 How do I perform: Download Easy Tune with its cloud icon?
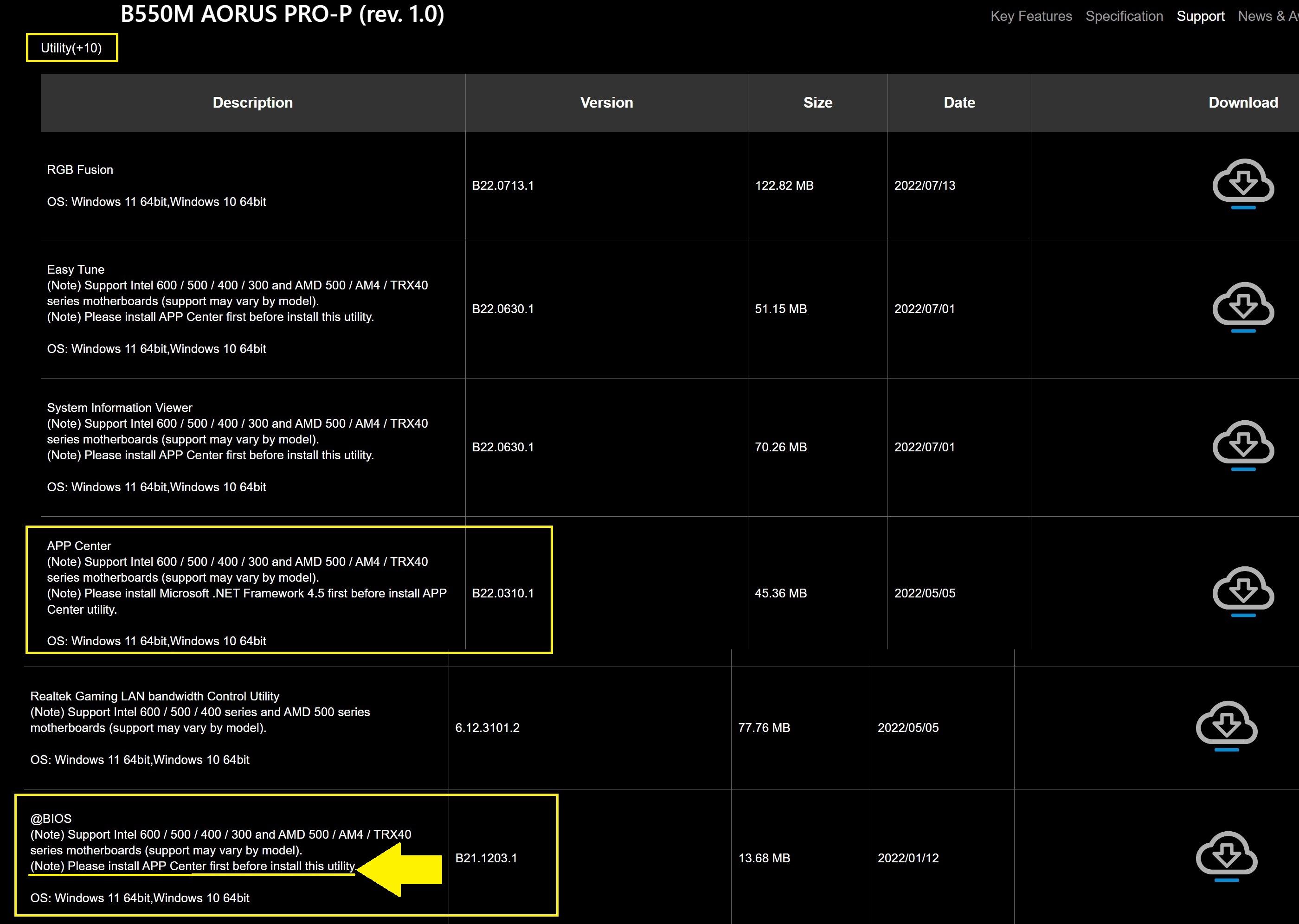(x=1243, y=307)
